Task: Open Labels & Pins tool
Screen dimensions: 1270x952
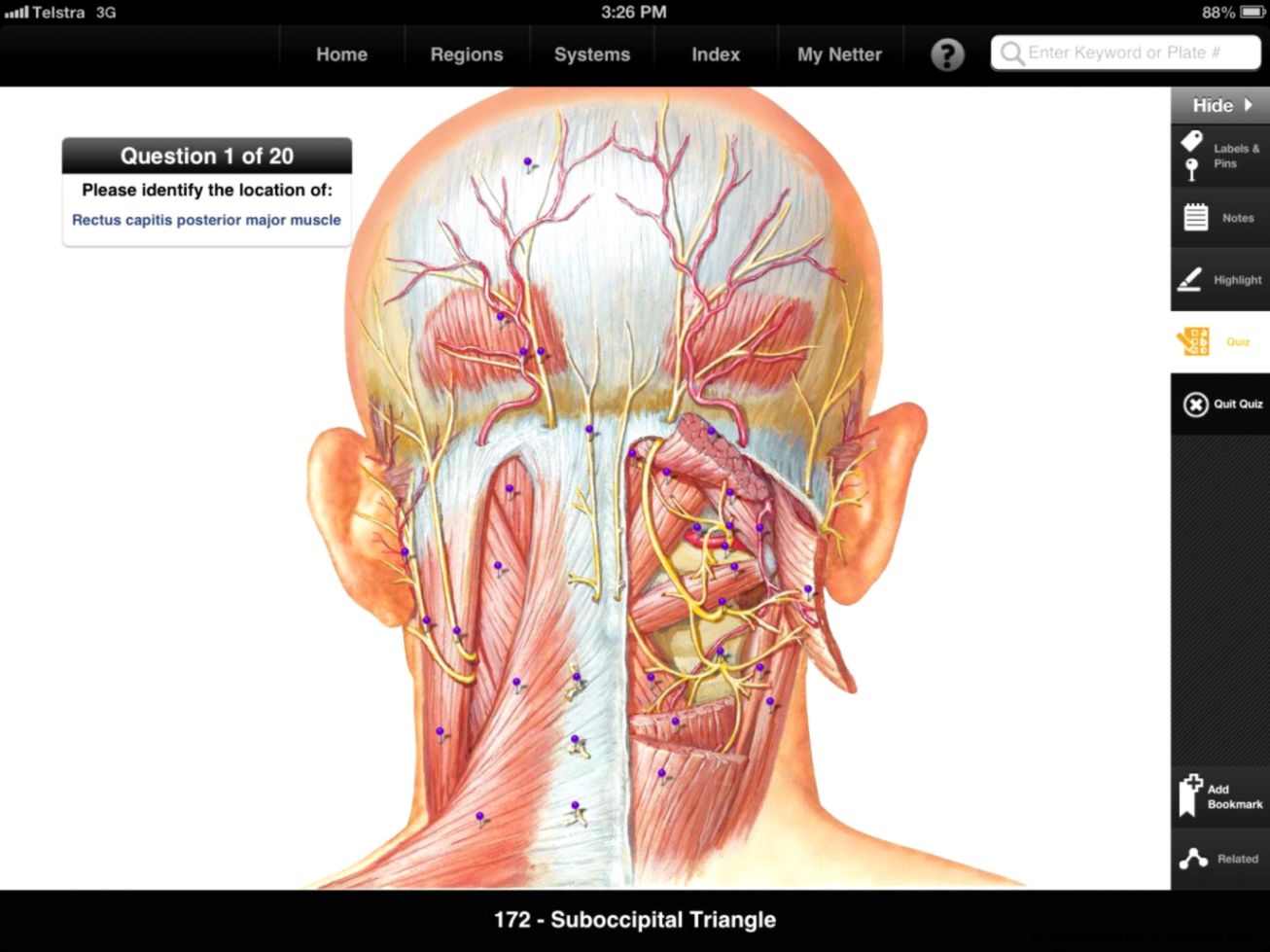Action: (x=1220, y=156)
